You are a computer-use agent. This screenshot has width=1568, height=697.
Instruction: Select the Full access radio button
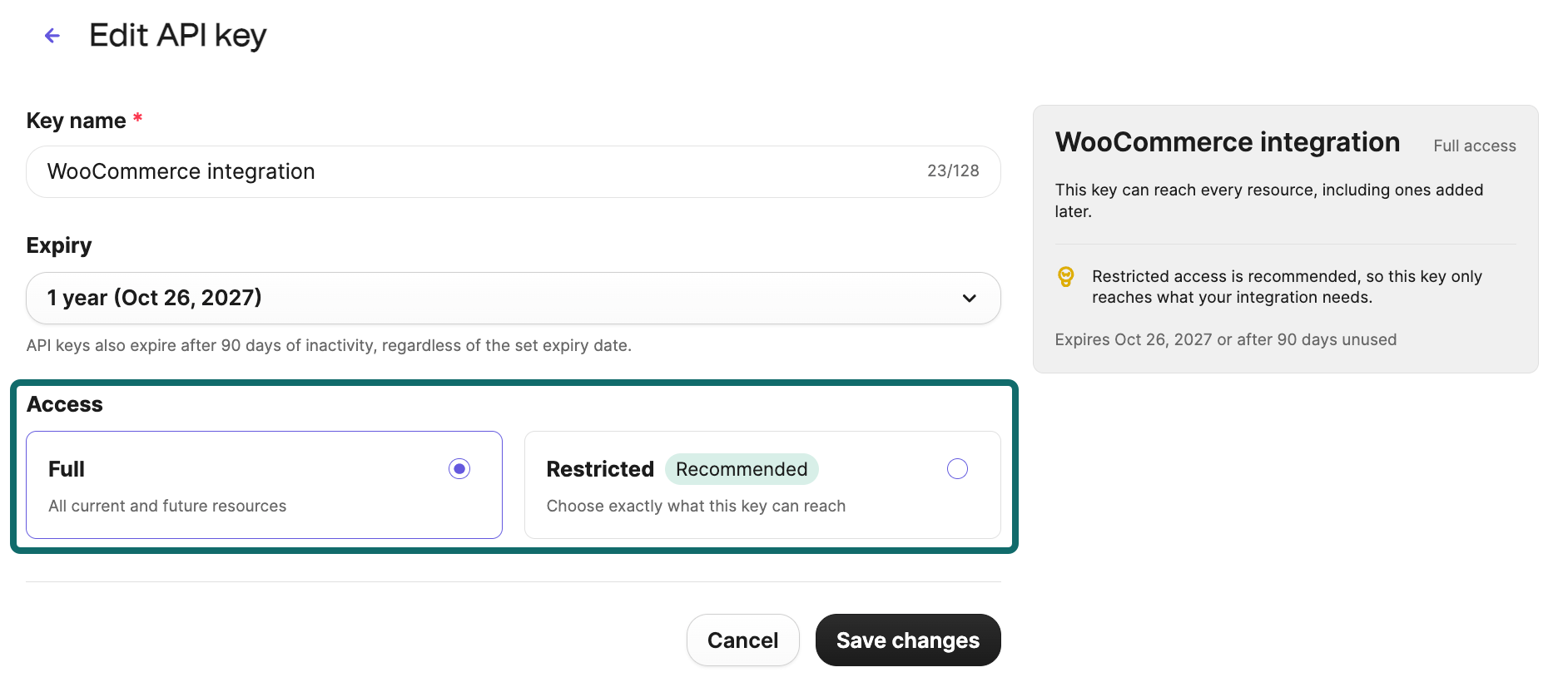[459, 469]
